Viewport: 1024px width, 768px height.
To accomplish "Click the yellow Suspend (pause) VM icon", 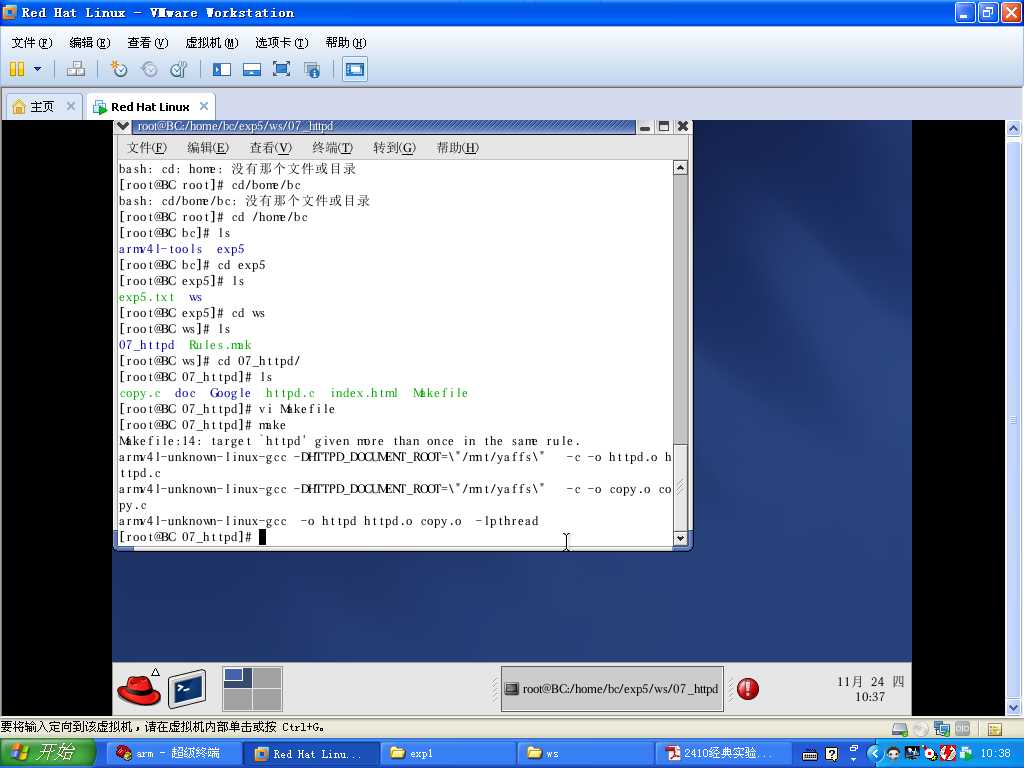I will [x=17, y=69].
